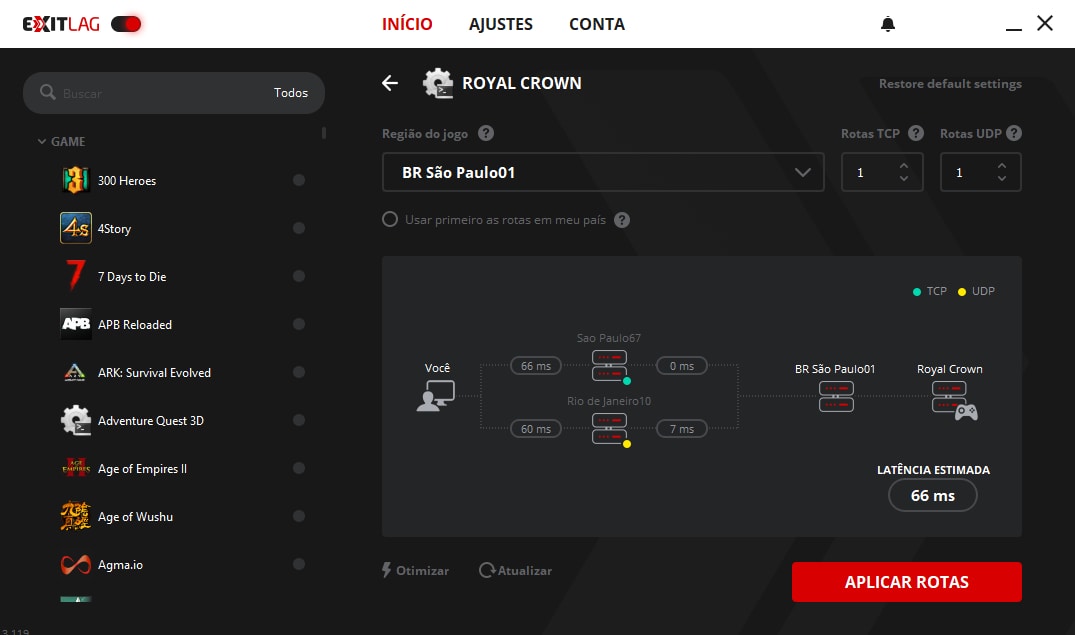Open the BR São Paulo01 region dropdown
Image resolution: width=1075 pixels, height=635 pixels.
point(603,172)
